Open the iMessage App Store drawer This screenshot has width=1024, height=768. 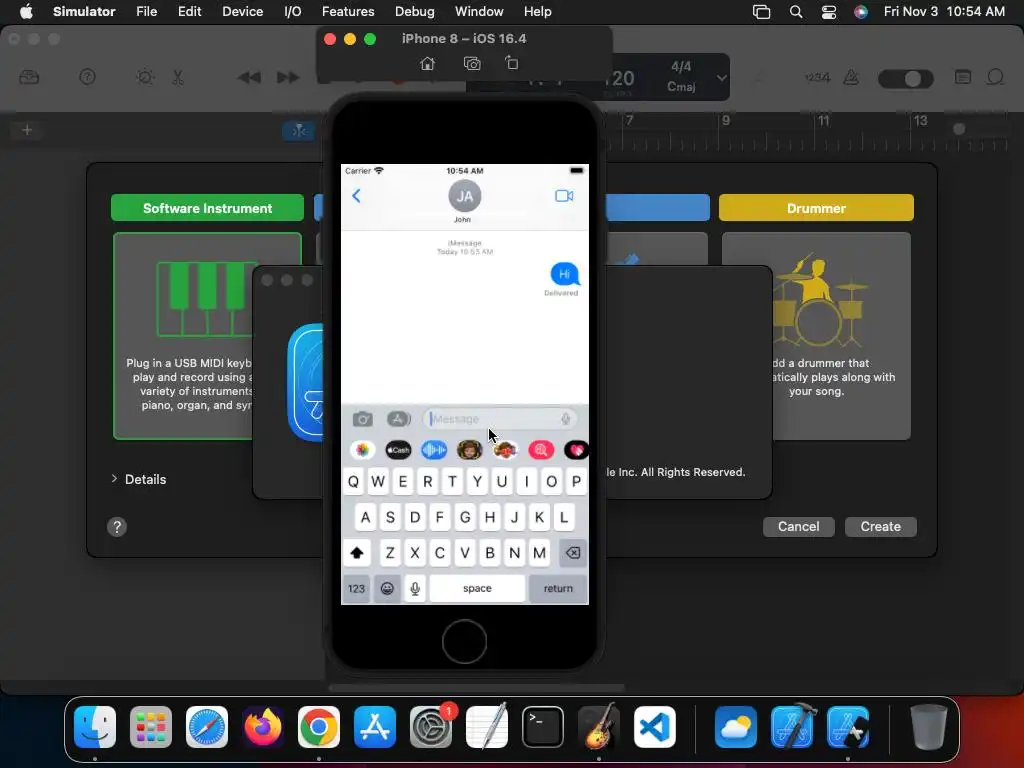(x=398, y=419)
